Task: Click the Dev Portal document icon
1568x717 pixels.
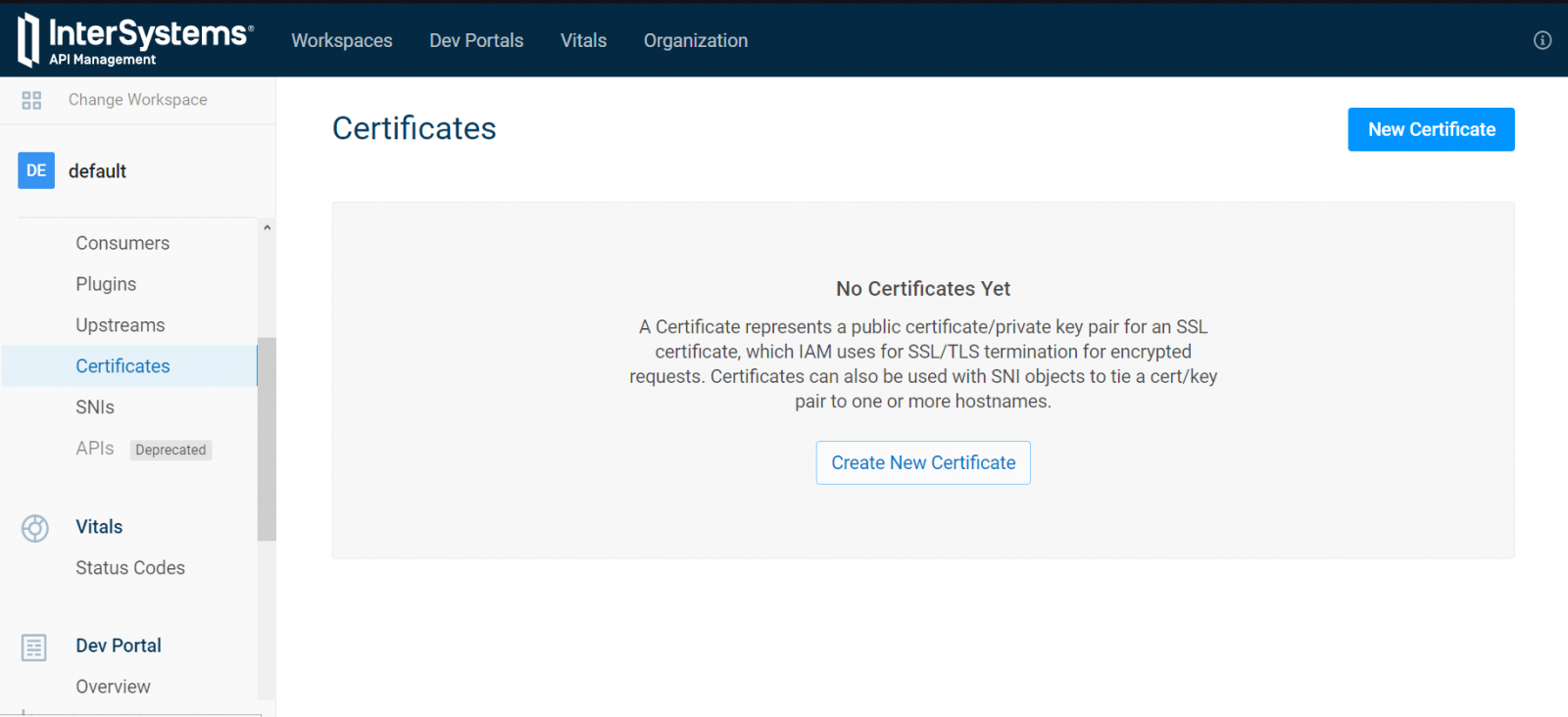Action: pos(34,647)
